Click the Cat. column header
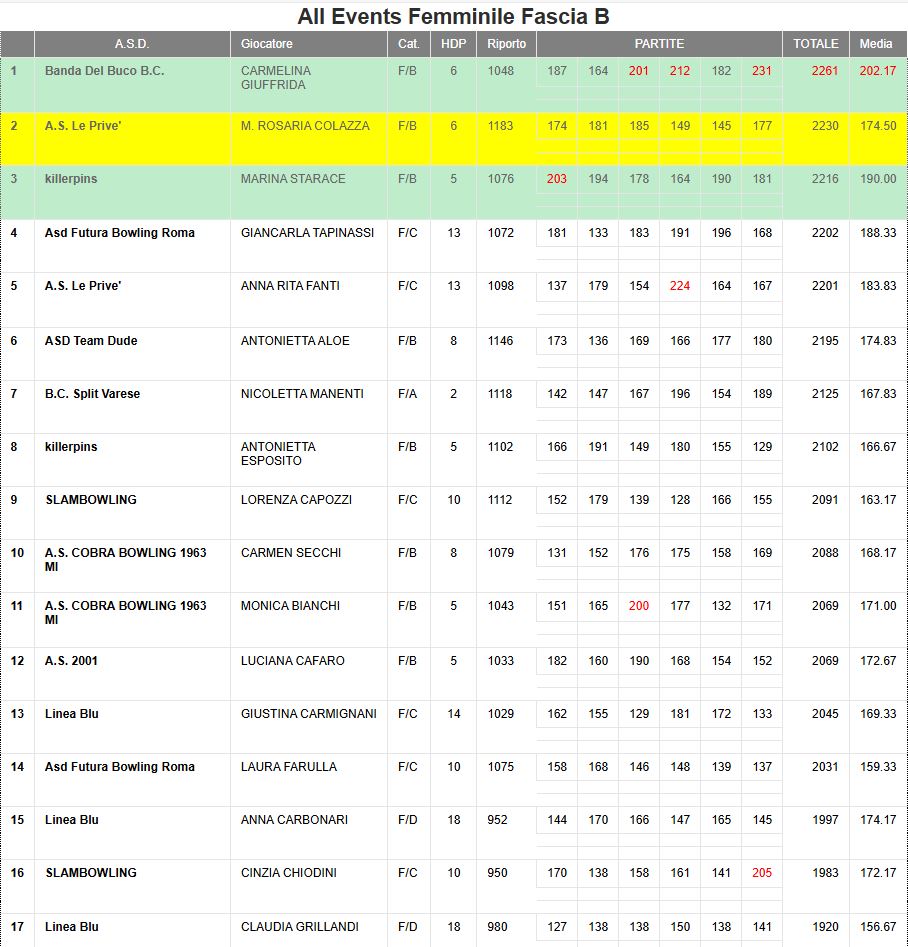This screenshot has height=947, width=908. pos(408,44)
